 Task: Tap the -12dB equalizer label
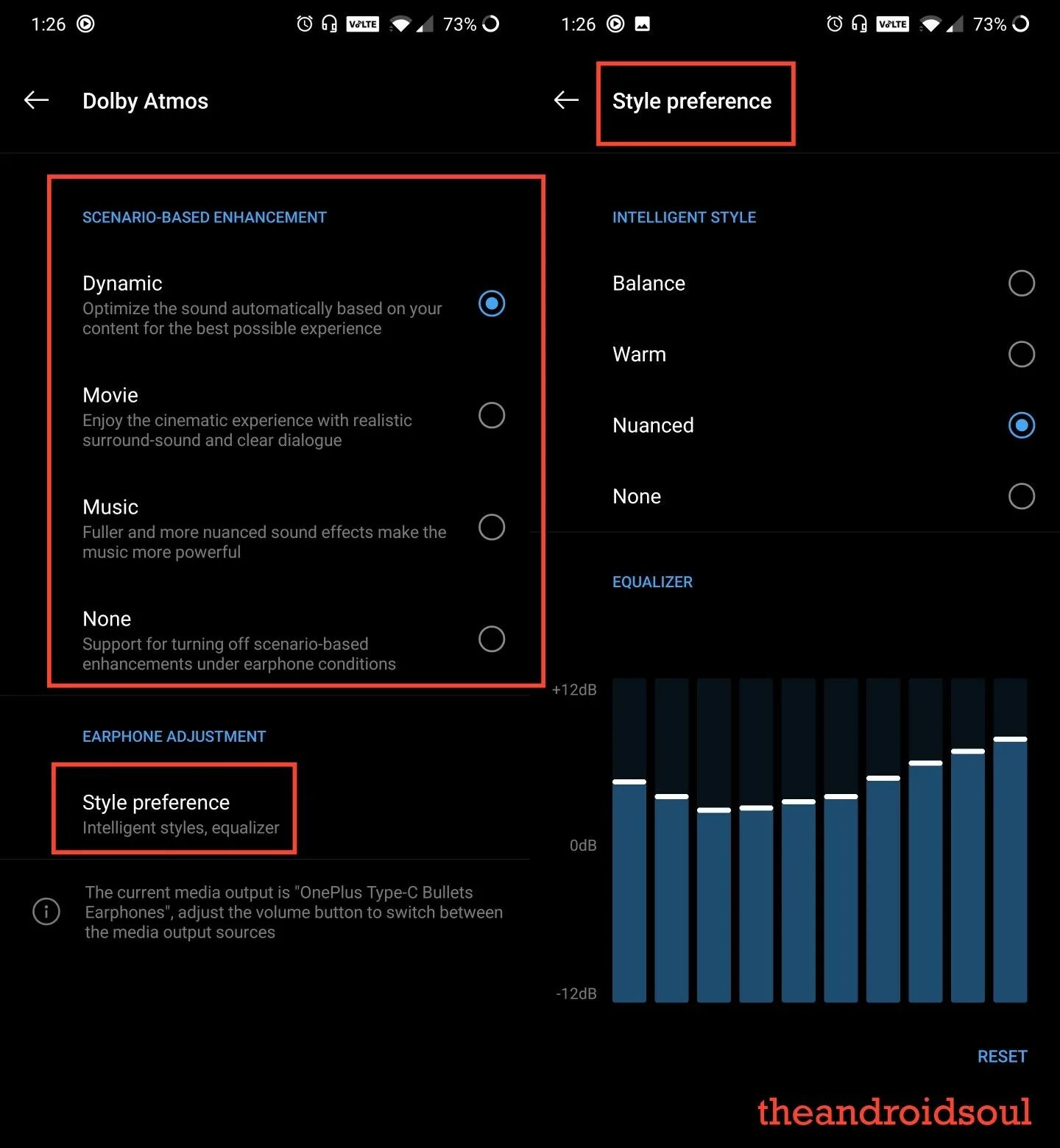click(576, 993)
